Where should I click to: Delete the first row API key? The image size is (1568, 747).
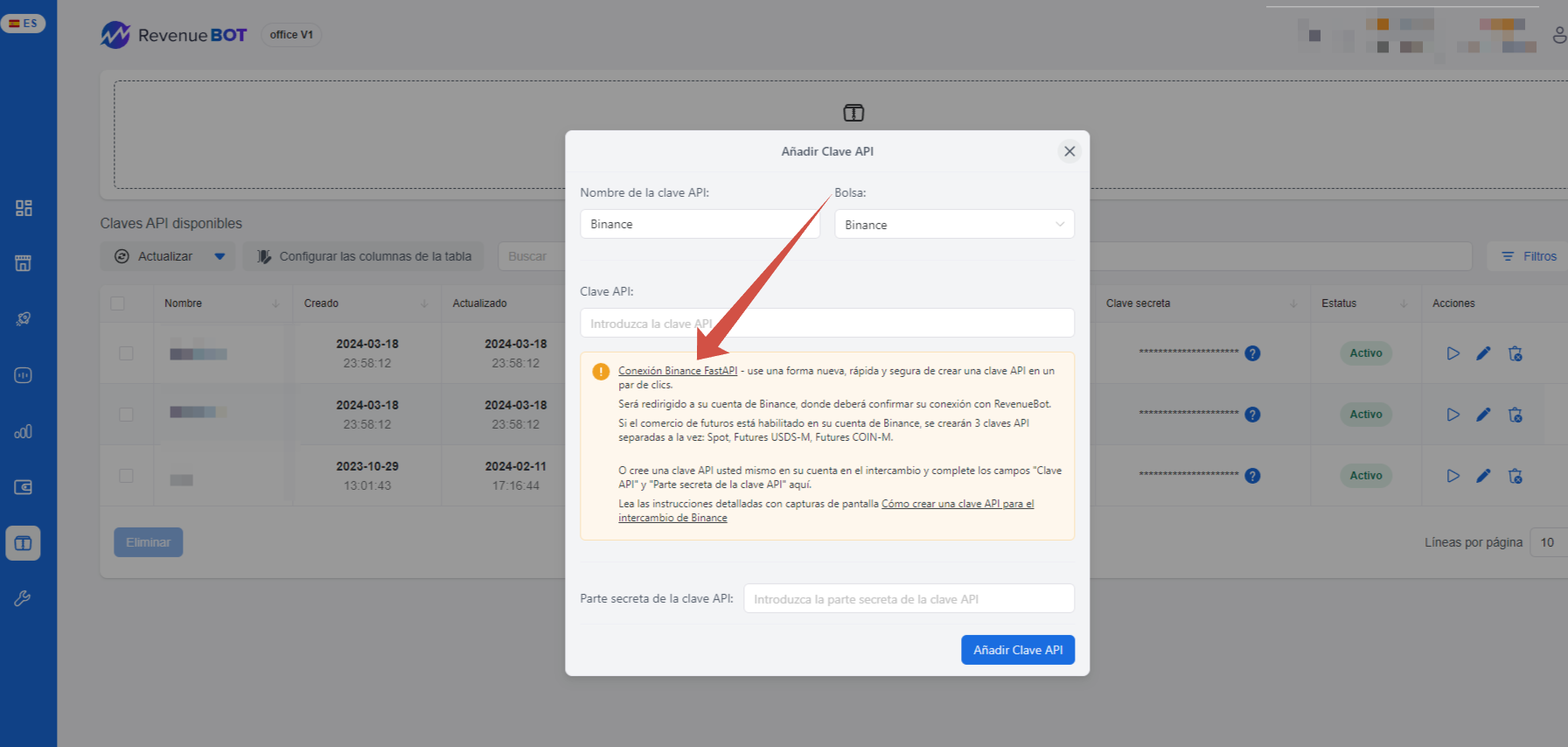tap(1516, 353)
